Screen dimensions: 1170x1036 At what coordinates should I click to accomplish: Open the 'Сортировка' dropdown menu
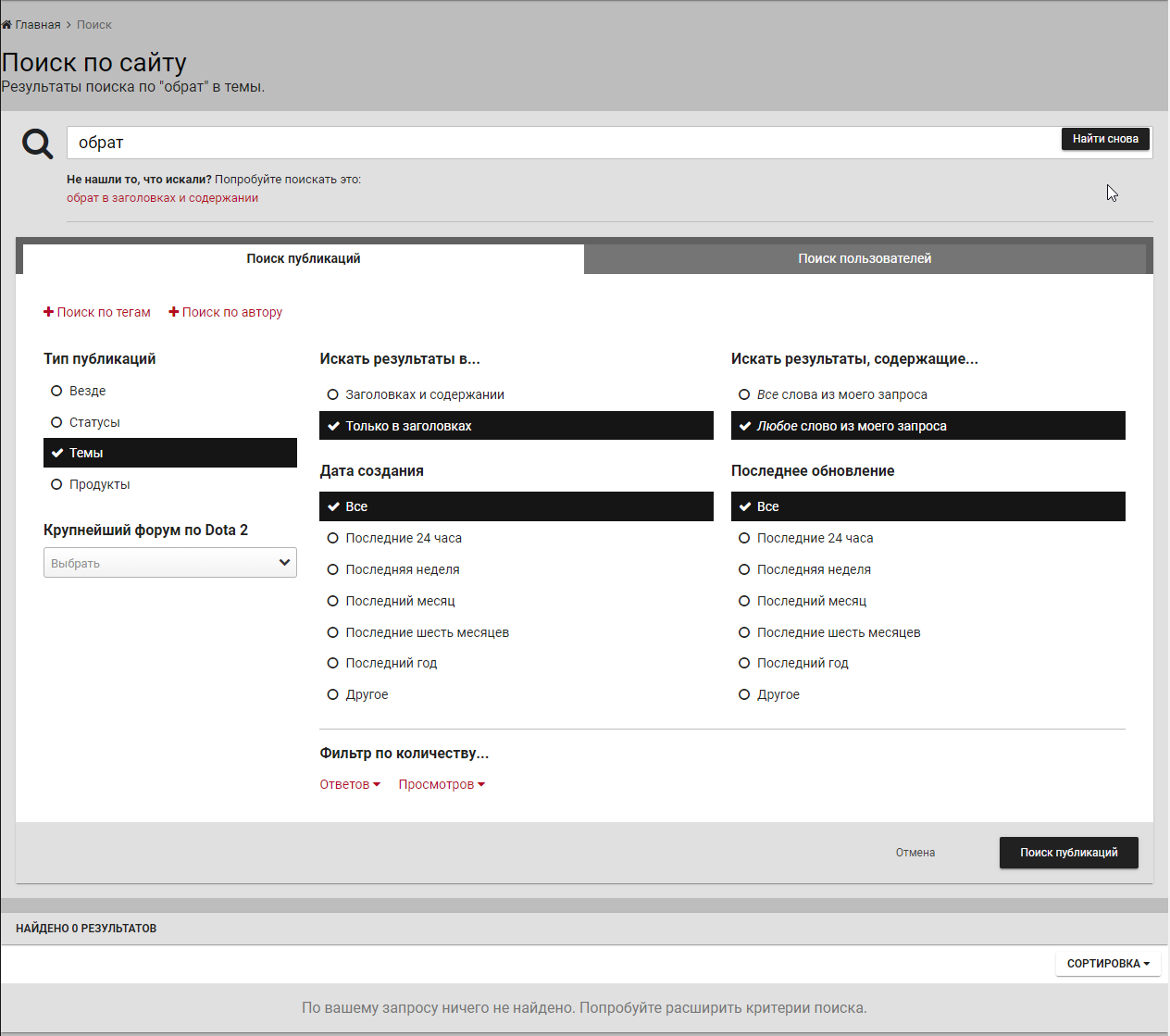point(1107,964)
